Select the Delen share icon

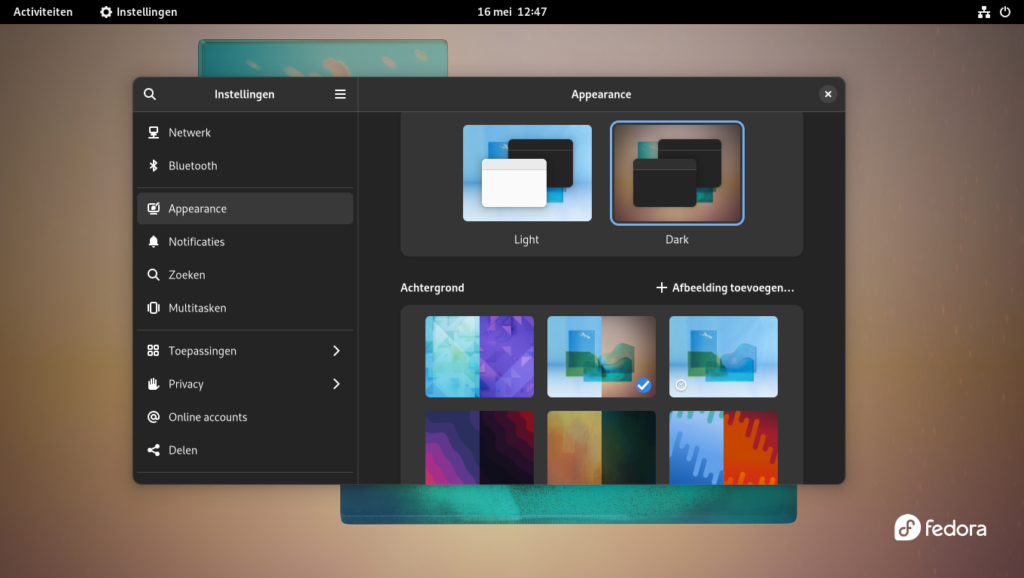[x=153, y=450]
